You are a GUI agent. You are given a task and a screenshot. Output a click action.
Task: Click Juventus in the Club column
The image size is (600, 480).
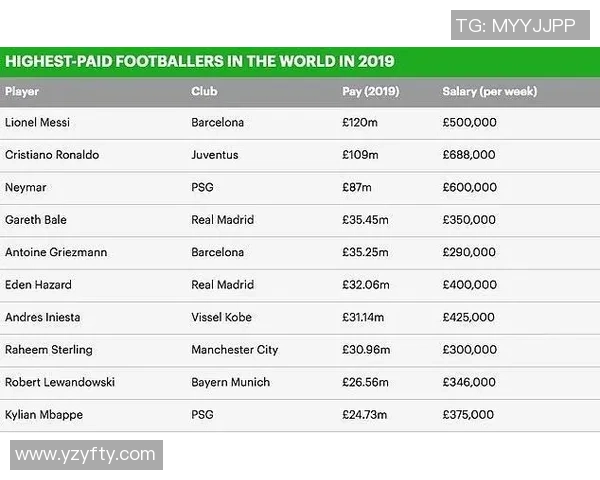(x=215, y=155)
